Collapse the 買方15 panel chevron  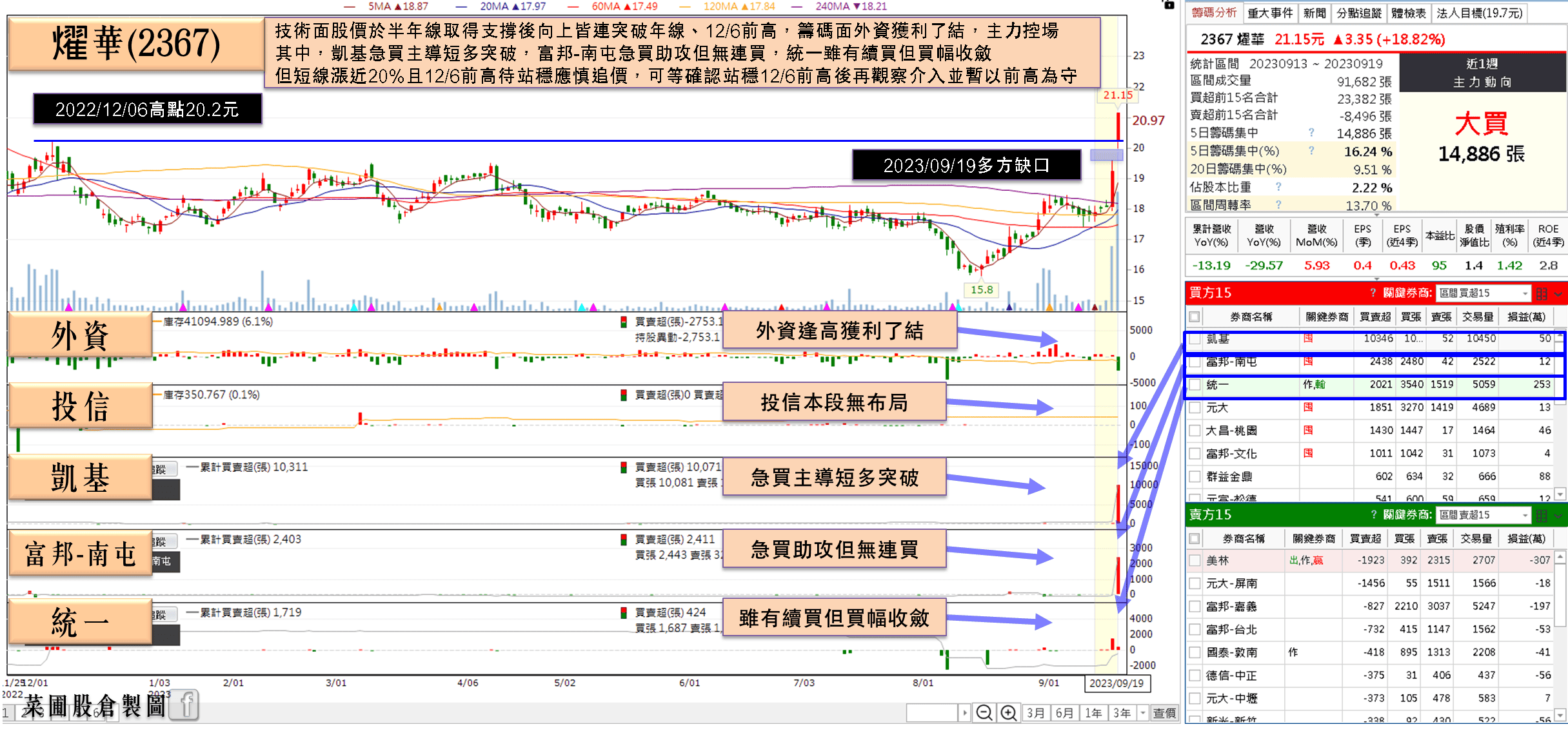pos(1558,294)
